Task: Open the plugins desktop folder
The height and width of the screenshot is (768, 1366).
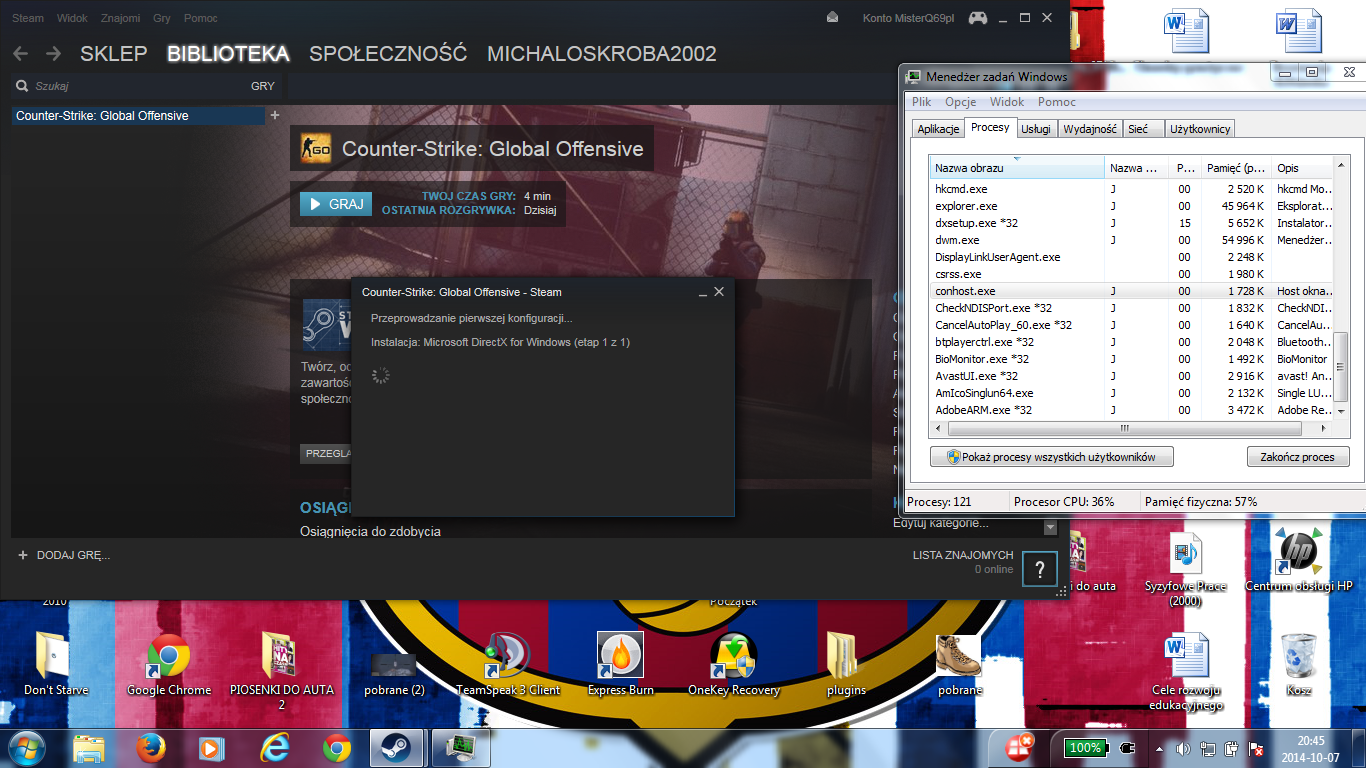Action: [x=845, y=664]
